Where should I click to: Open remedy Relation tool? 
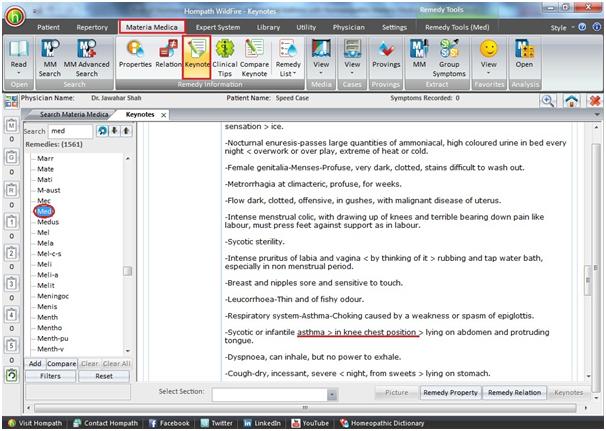[168, 54]
